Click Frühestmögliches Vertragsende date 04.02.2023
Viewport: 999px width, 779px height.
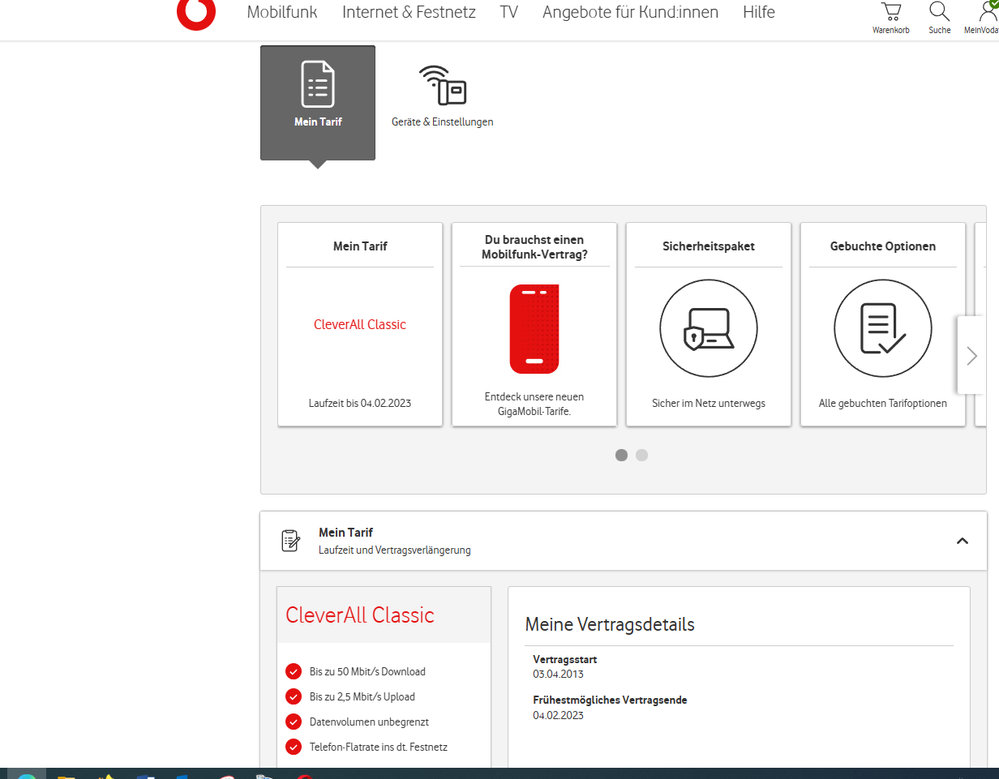(x=557, y=715)
